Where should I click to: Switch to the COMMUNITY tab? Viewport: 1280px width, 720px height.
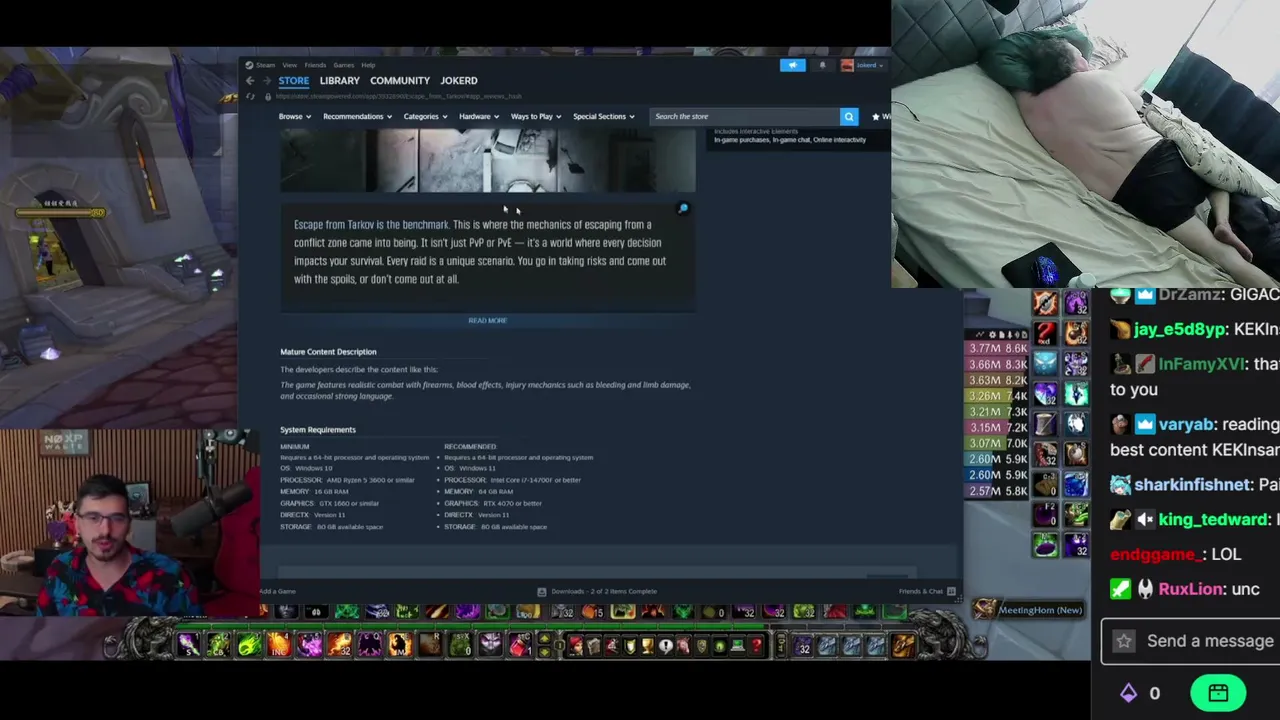400,80
